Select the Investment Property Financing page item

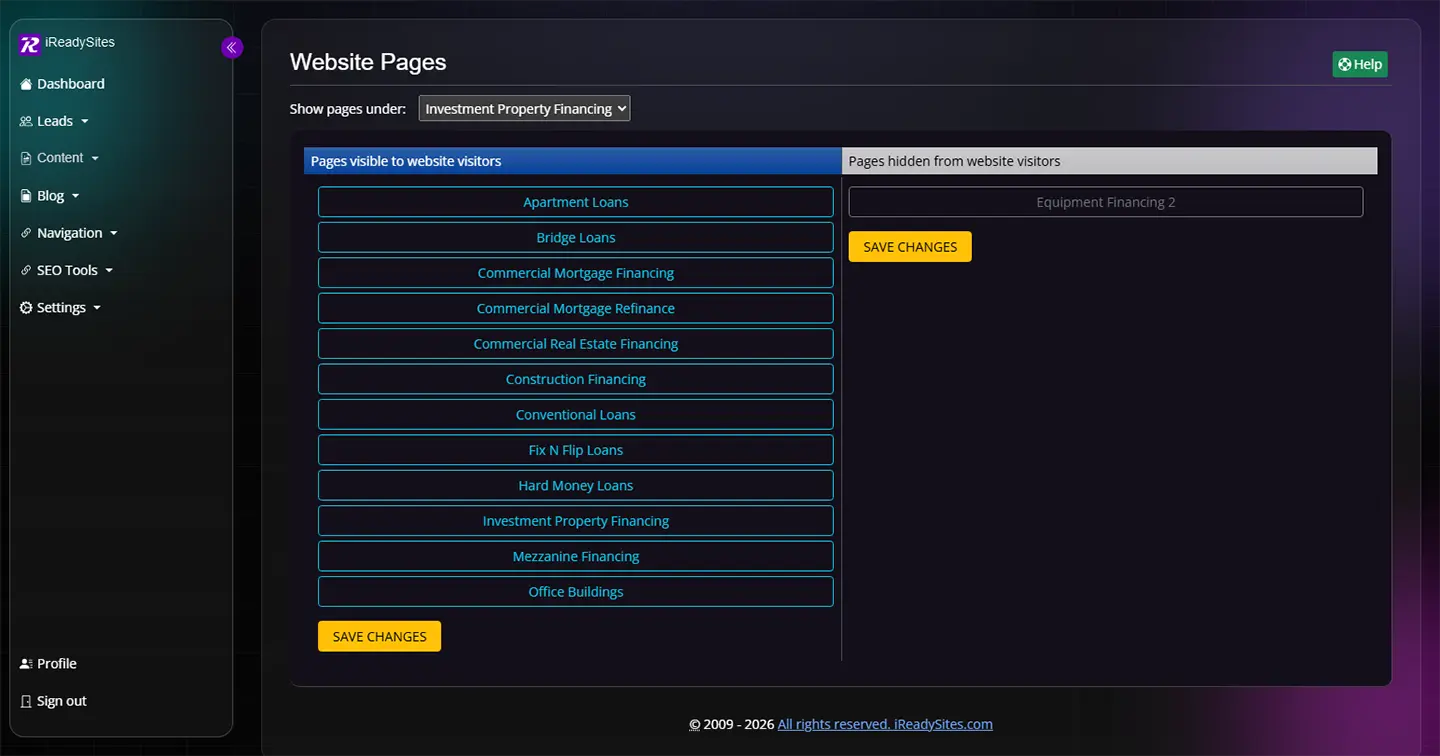(x=576, y=521)
